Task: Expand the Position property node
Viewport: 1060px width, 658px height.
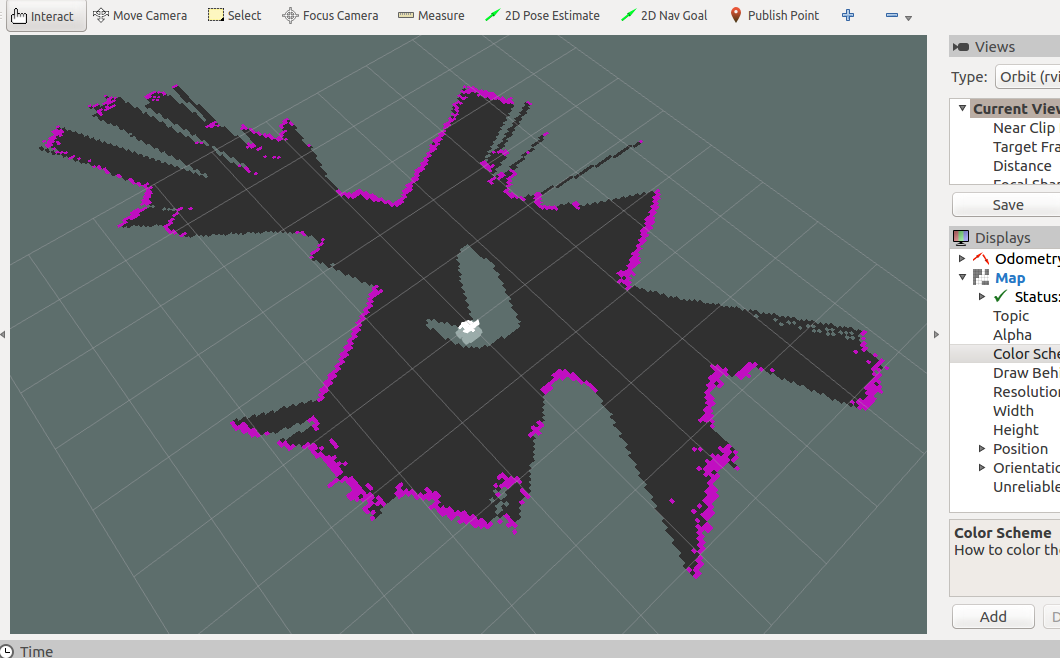Action: (x=982, y=448)
